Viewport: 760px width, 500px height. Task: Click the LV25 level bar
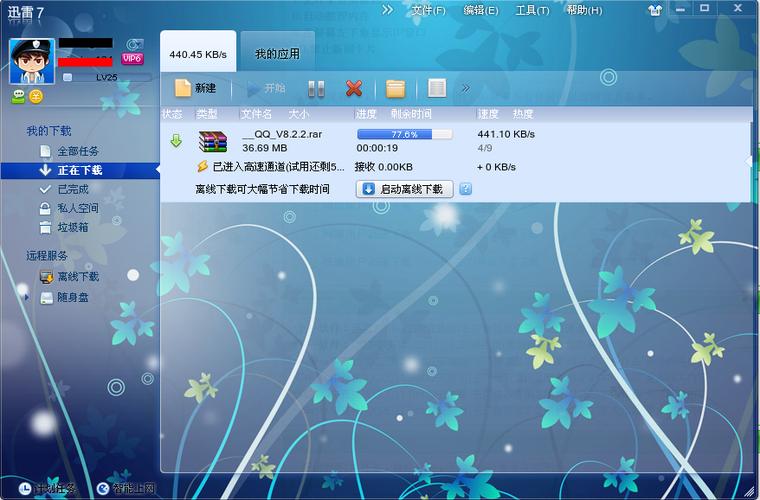tap(107, 77)
